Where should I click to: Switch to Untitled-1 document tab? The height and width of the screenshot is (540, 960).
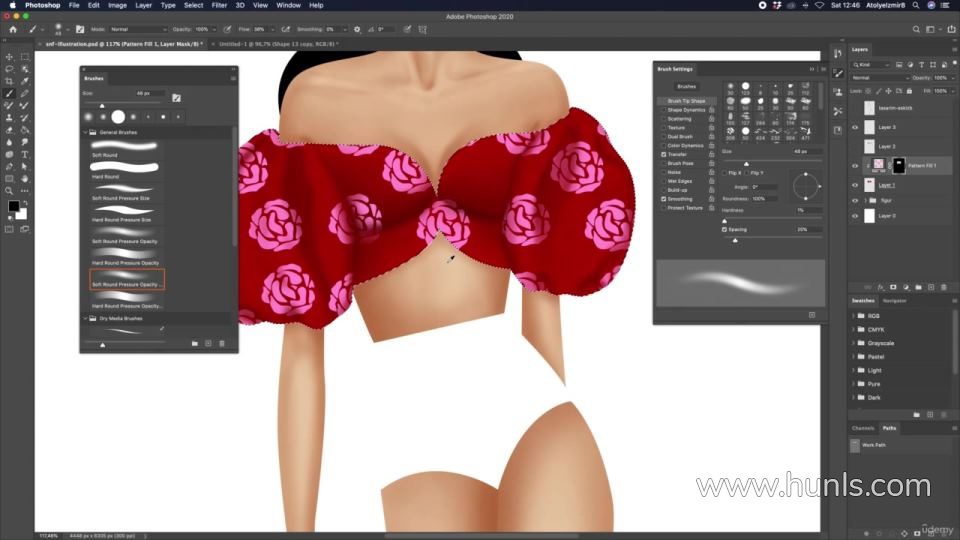279,44
